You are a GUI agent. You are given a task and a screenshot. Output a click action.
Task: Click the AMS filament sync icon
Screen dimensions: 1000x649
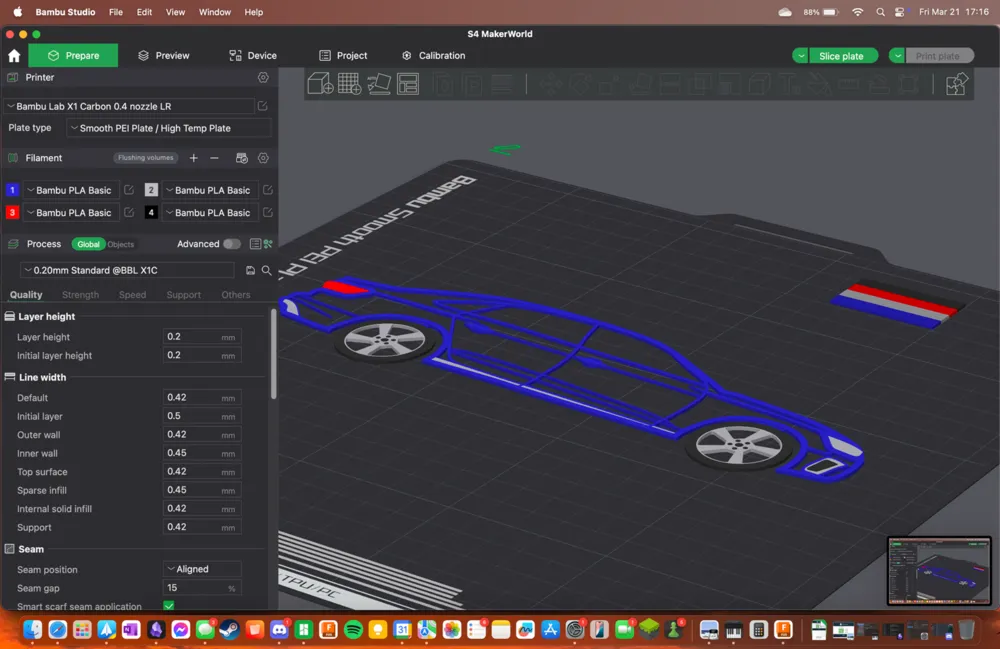click(x=242, y=158)
